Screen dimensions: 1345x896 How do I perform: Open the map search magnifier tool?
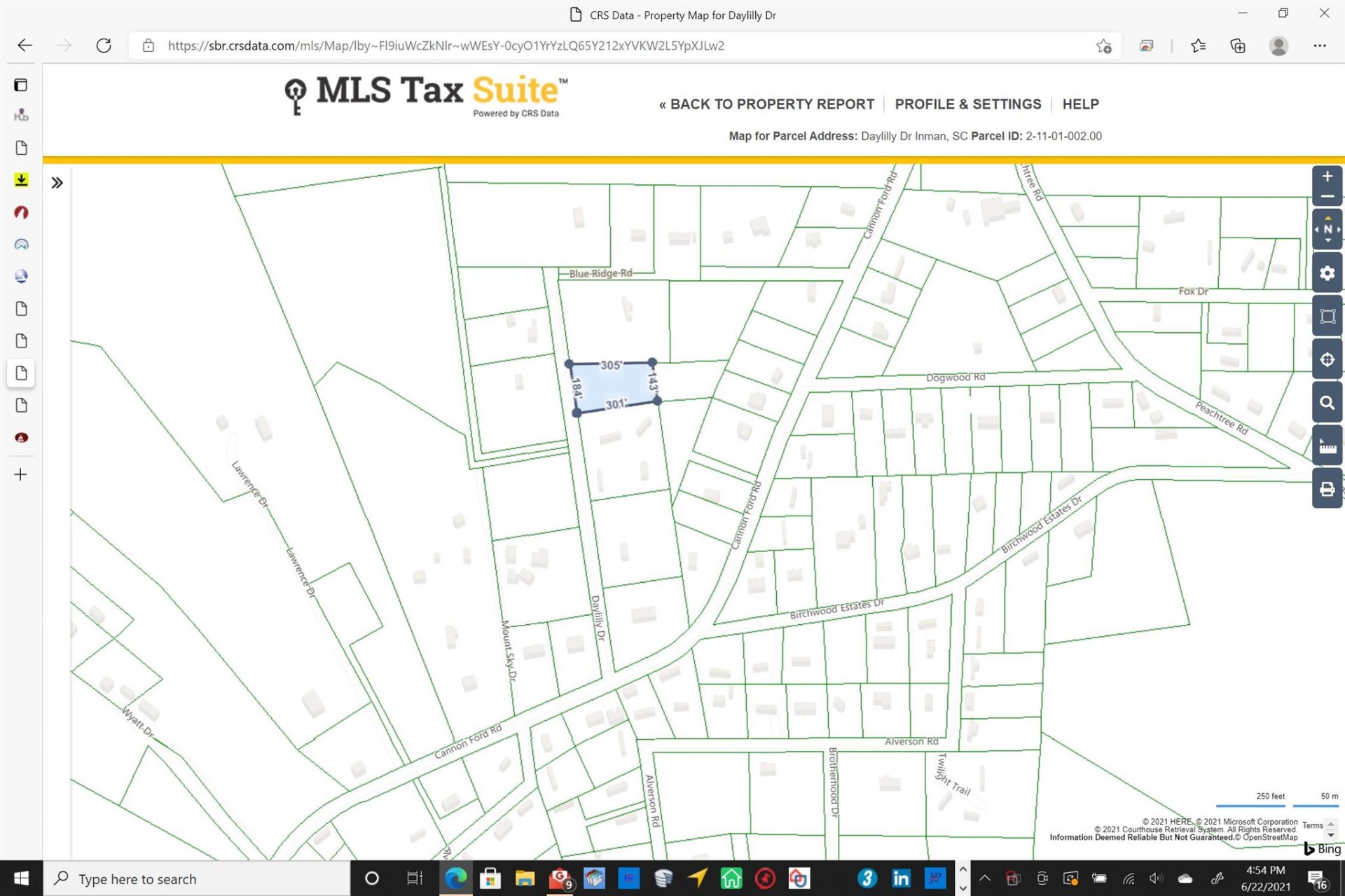pyautogui.click(x=1327, y=403)
